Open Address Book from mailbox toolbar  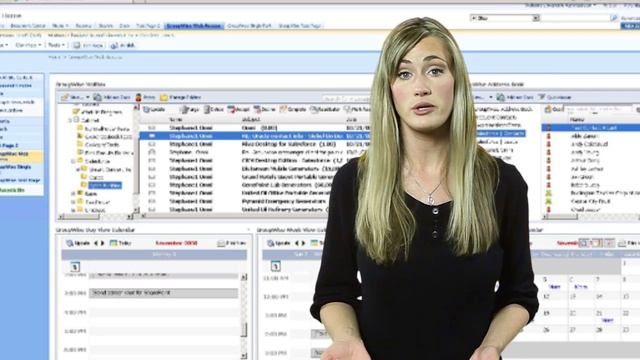point(112,97)
